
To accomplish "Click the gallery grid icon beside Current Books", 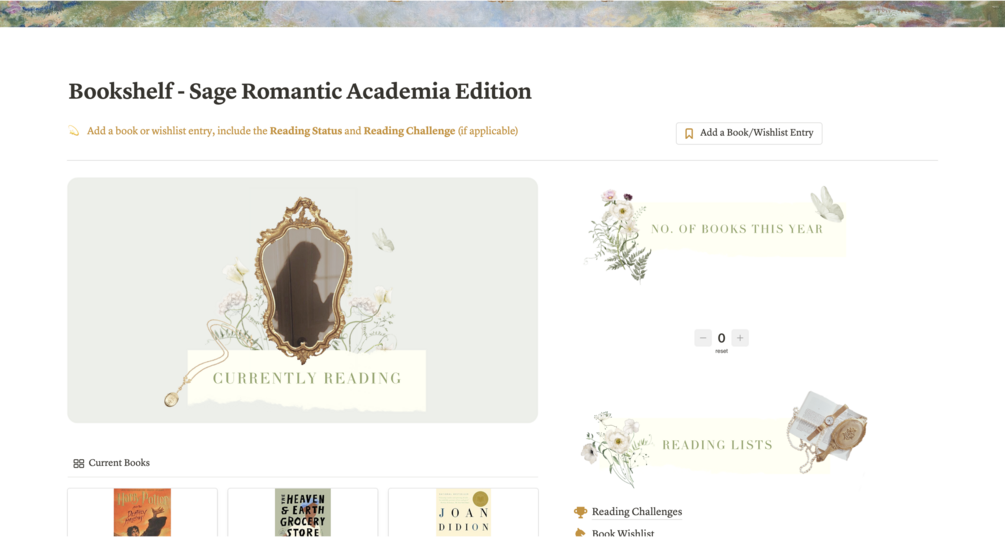I will point(78,464).
